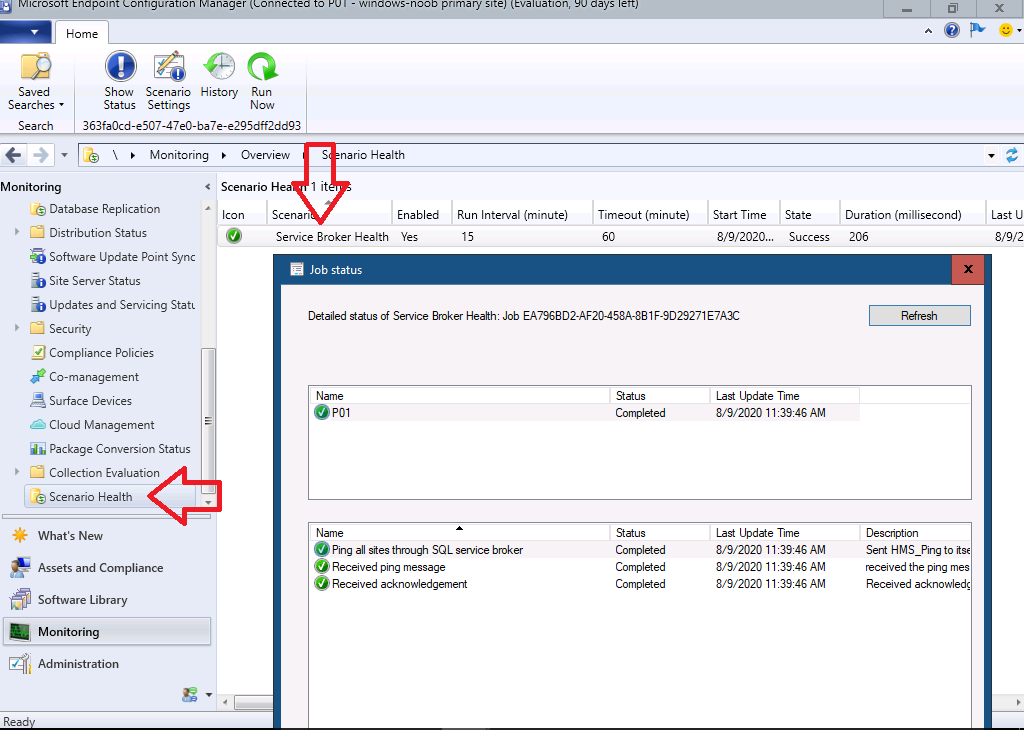Sort by Duration (millisecond) column header
Image resolution: width=1024 pixels, height=730 pixels.
(x=912, y=215)
